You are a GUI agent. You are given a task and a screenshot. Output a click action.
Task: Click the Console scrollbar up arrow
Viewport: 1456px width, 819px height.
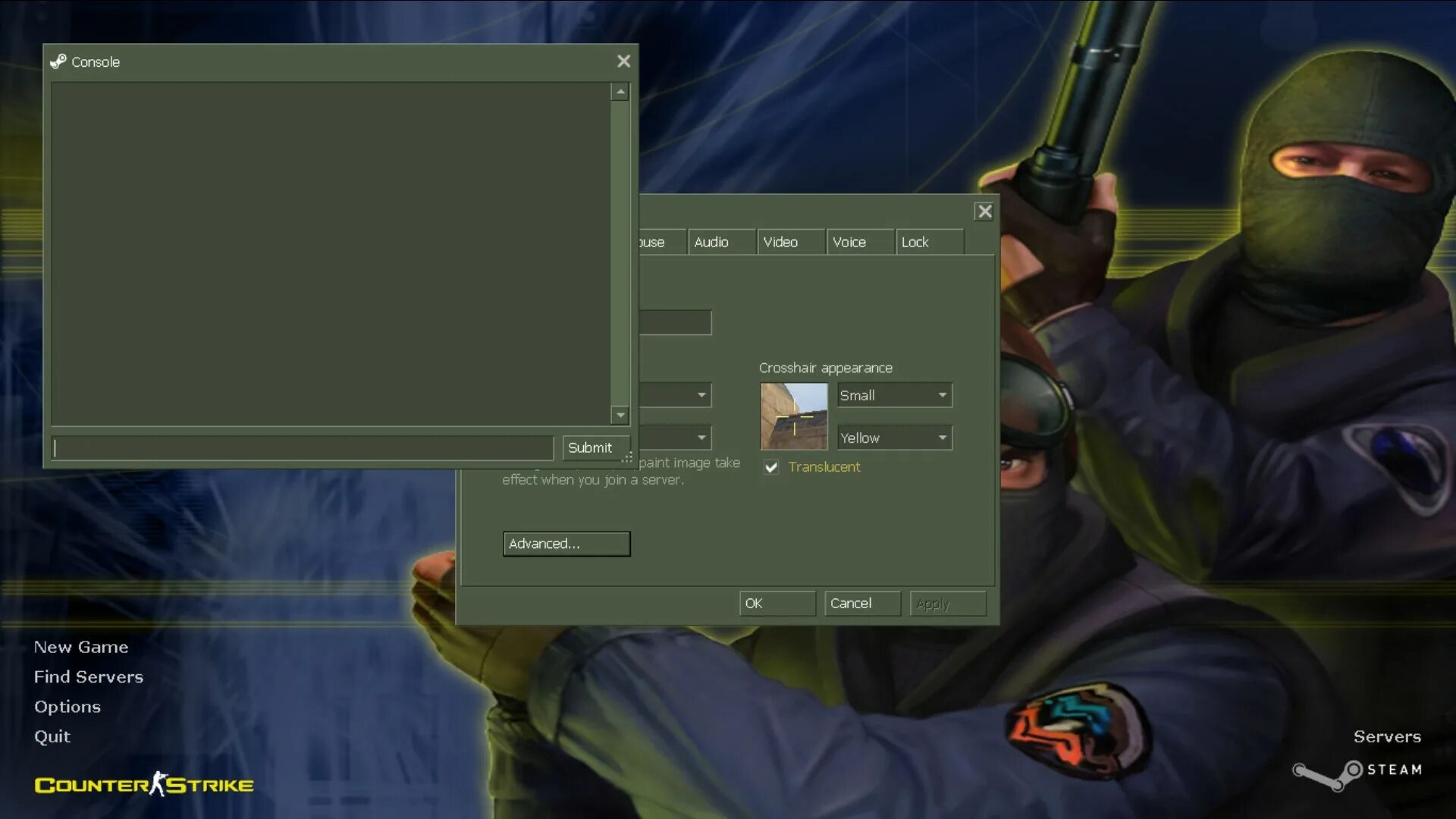(620, 92)
